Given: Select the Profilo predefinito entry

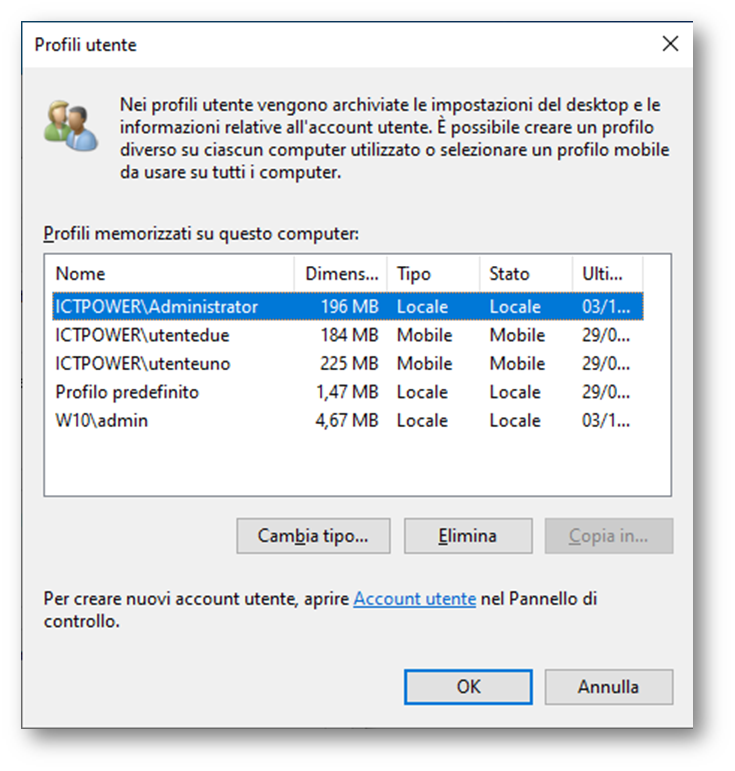Looking at the screenshot, I should (x=127, y=392).
